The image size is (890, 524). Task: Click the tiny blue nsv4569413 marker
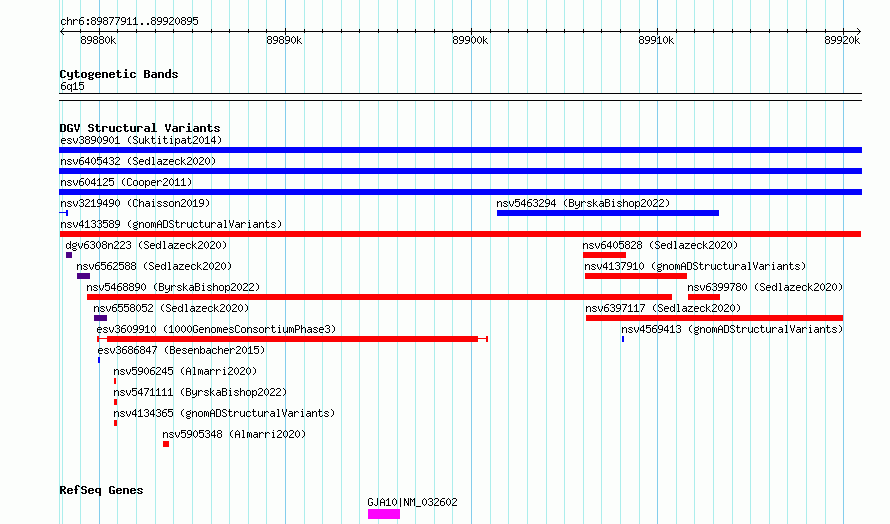(x=623, y=339)
